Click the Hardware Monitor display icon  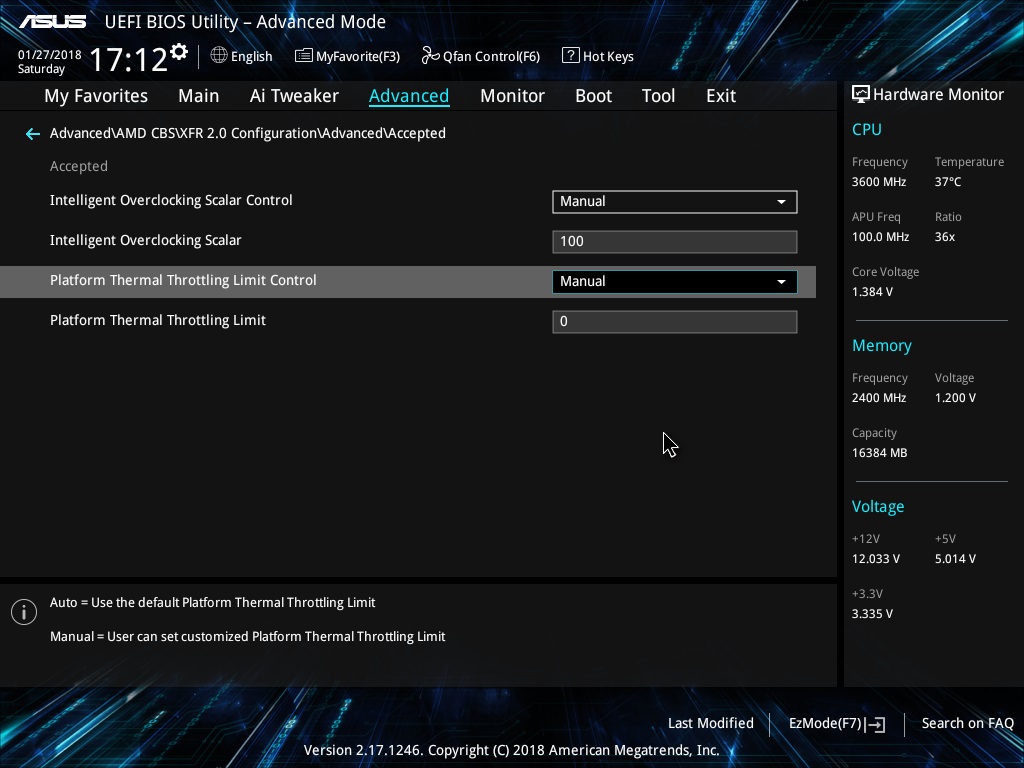(x=861, y=95)
